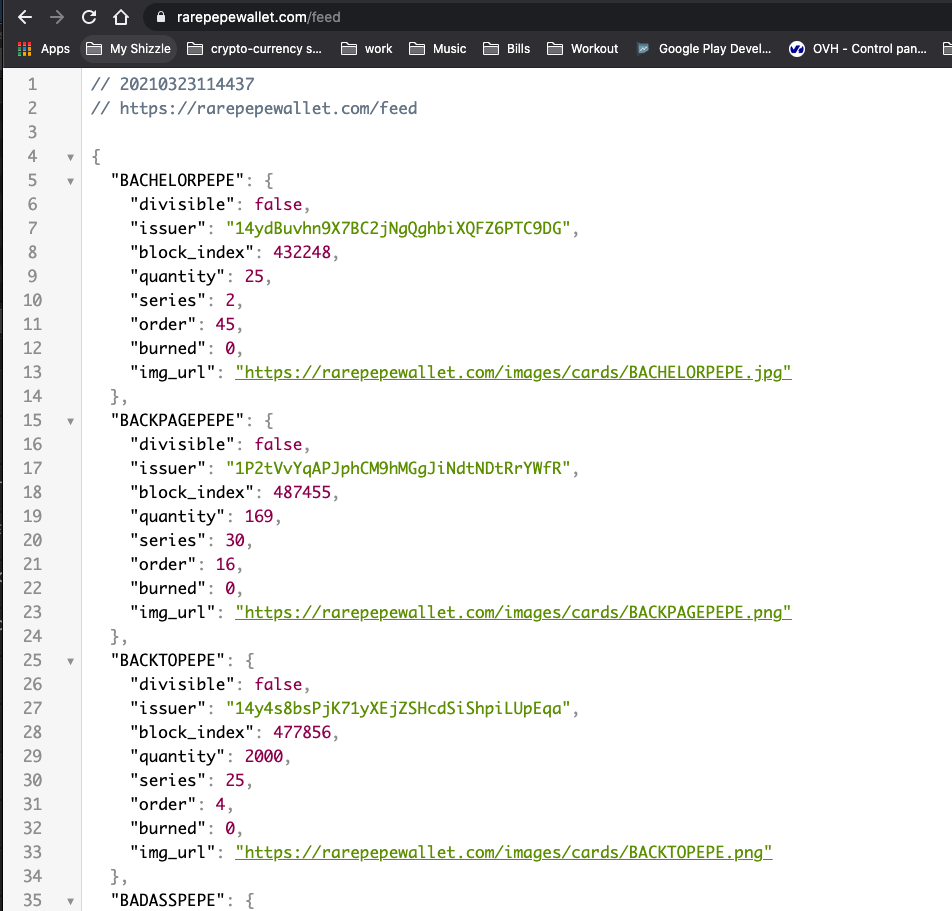The image size is (952, 911).
Task: Reload the rarepepewallet feed page
Action: (x=89, y=17)
